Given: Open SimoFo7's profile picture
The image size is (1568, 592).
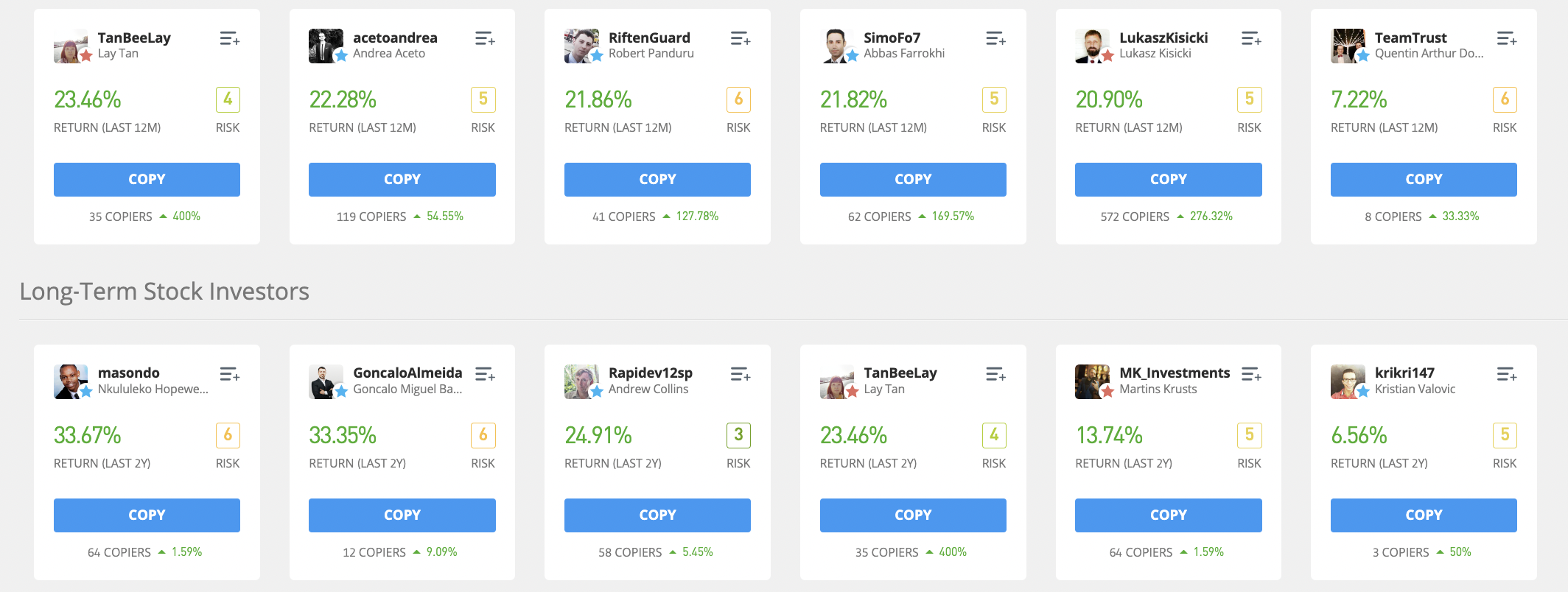Looking at the screenshot, I should coord(836,46).
